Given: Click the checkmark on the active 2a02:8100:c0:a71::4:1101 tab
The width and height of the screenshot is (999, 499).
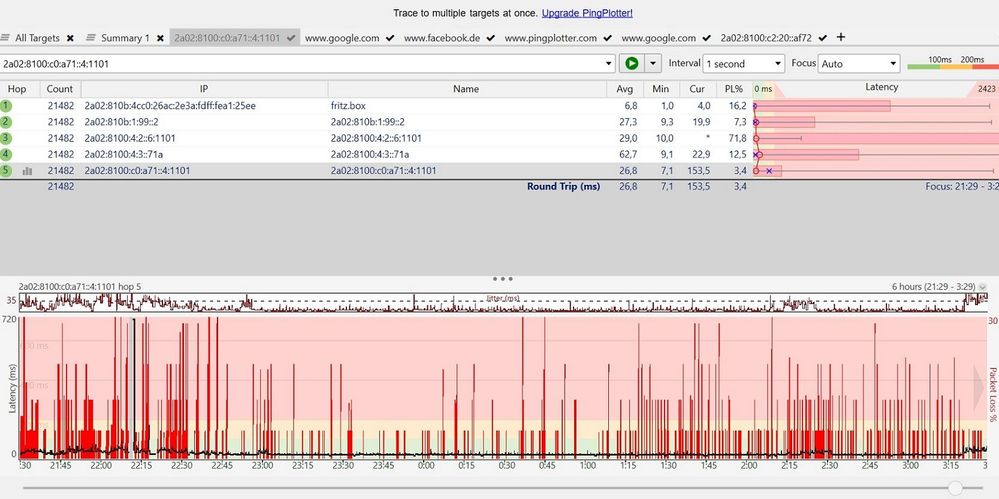Looking at the screenshot, I should coord(291,38).
